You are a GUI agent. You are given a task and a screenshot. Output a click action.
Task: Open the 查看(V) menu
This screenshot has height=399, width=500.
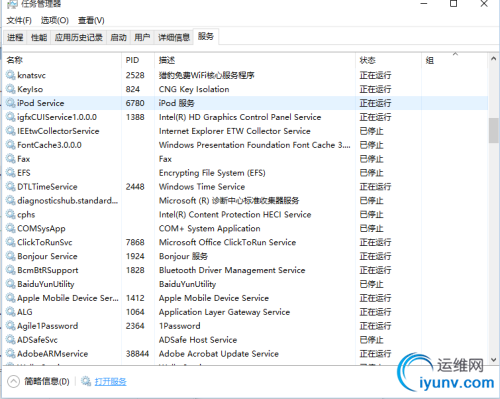91,20
